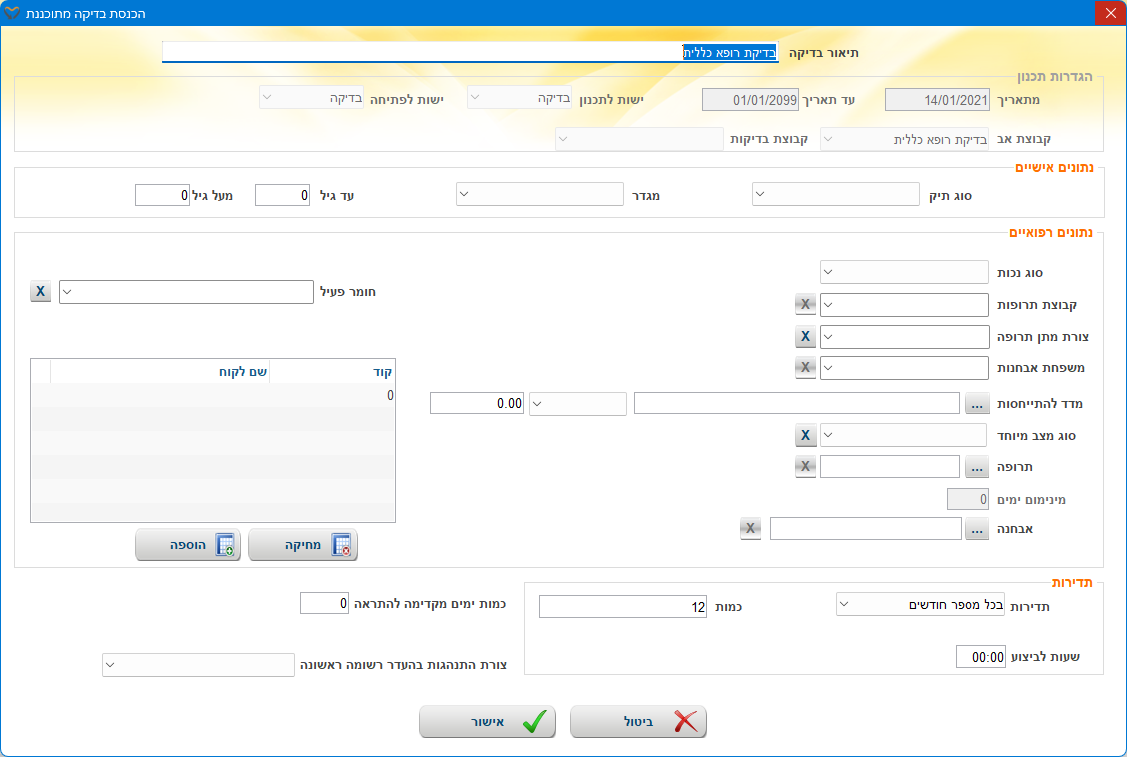This screenshot has height=757, width=1127.
Task: Click the עד גיל input field
Action: pyautogui.click(x=282, y=195)
